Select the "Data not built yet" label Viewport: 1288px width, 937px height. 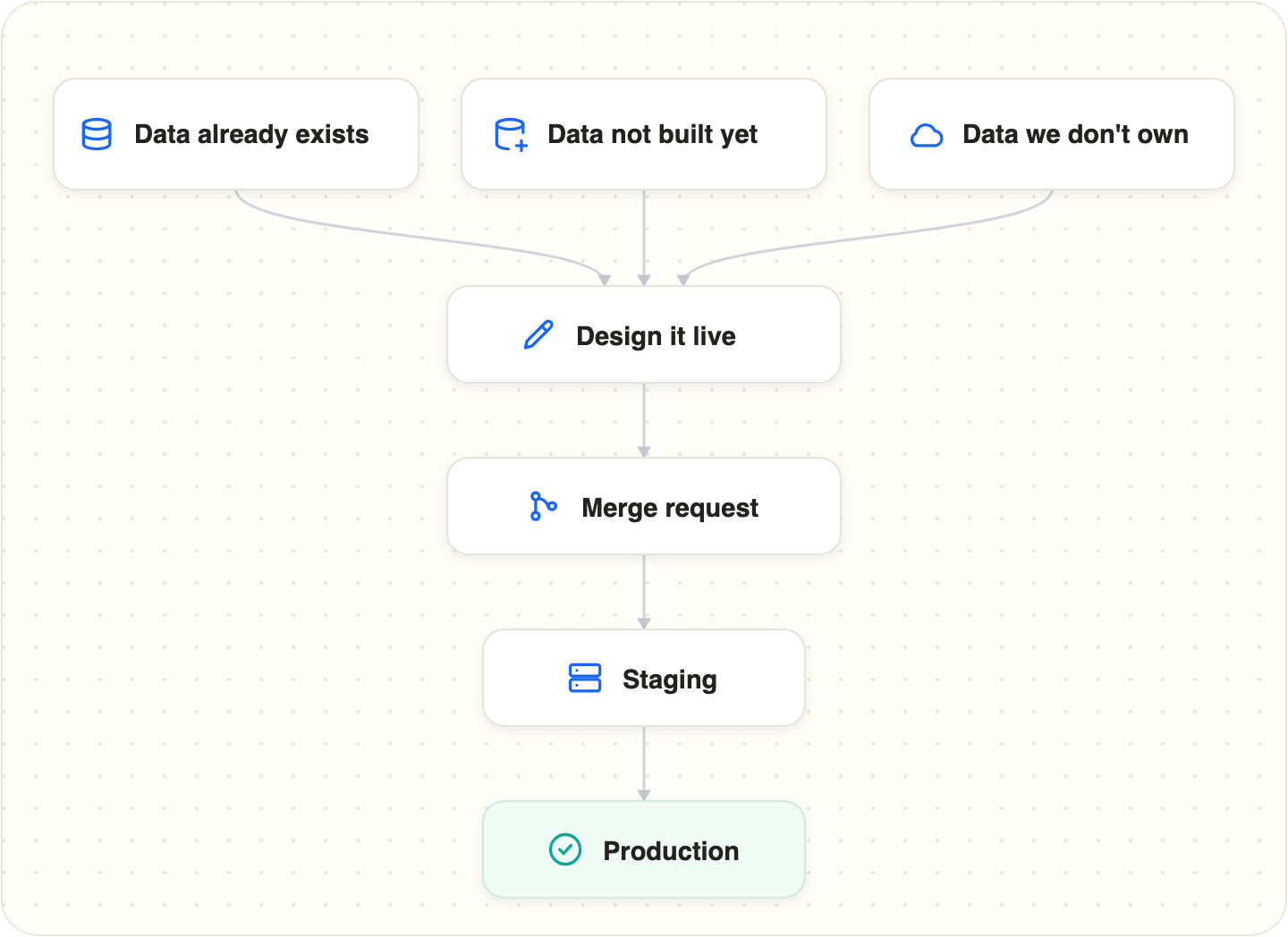tap(652, 134)
